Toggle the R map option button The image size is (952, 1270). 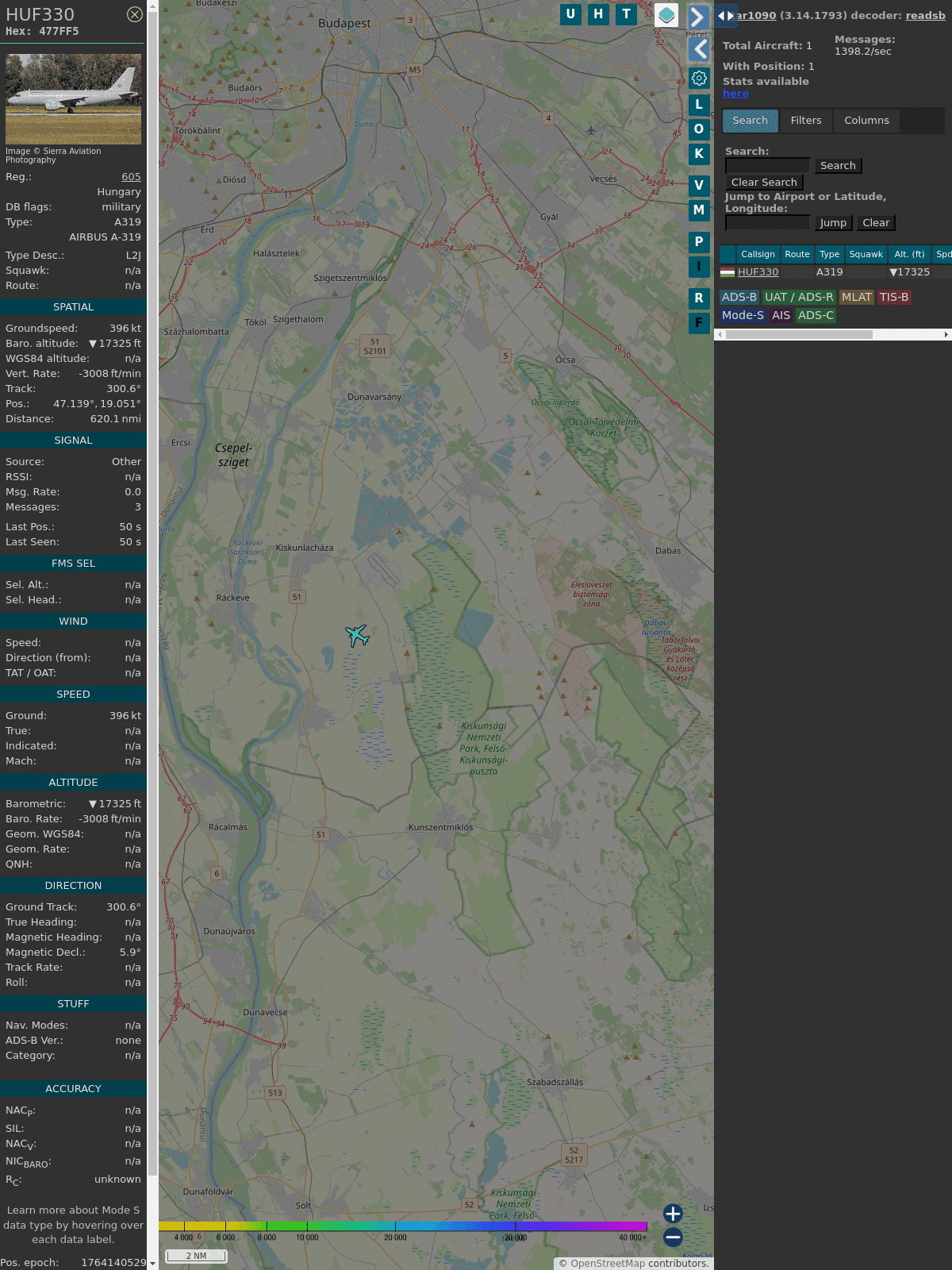pos(699,298)
